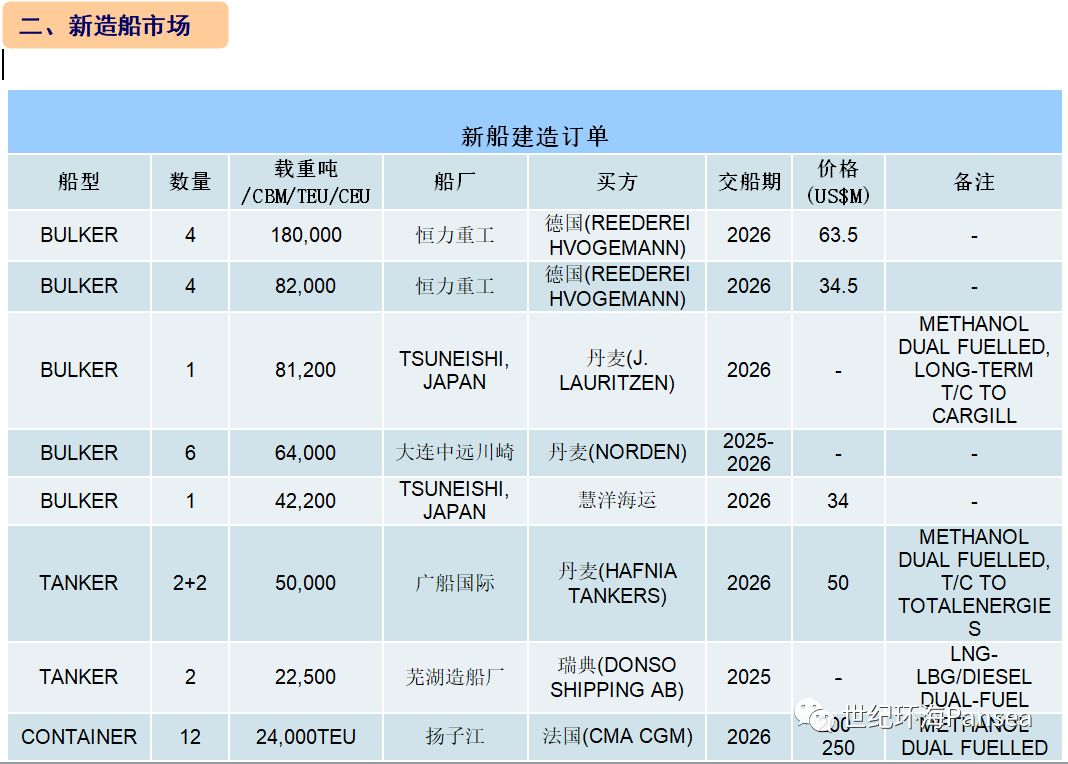The width and height of the screenshot is (1068, 764).
Task: Click the "81,200" tonnage cell
Action: pyautogui.click(x=306, y=370)
